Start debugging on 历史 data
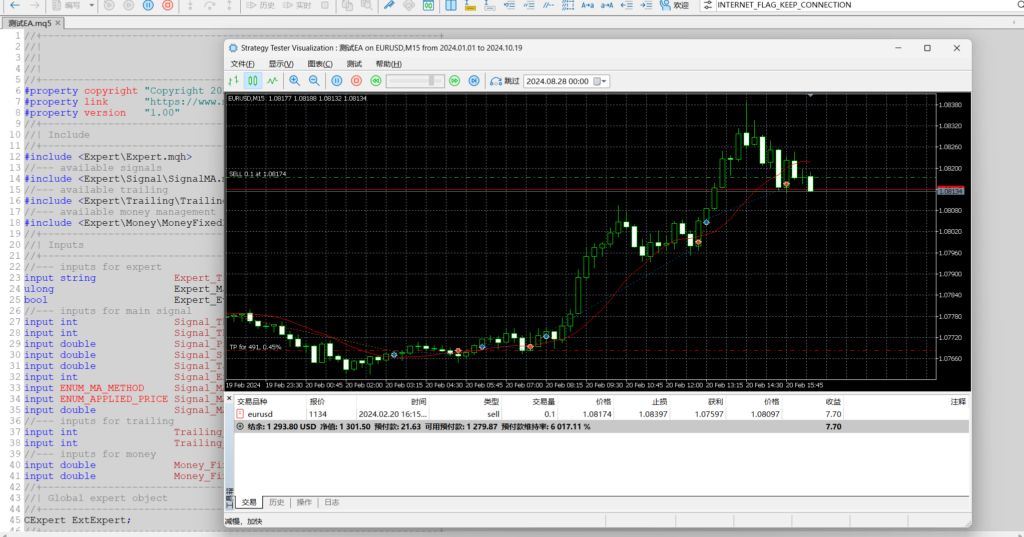 pos(261,5)
